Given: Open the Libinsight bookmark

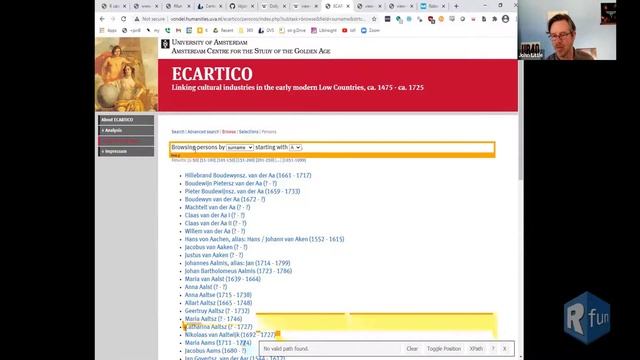Looking at the screenshot, I should [x=324, y=30].
